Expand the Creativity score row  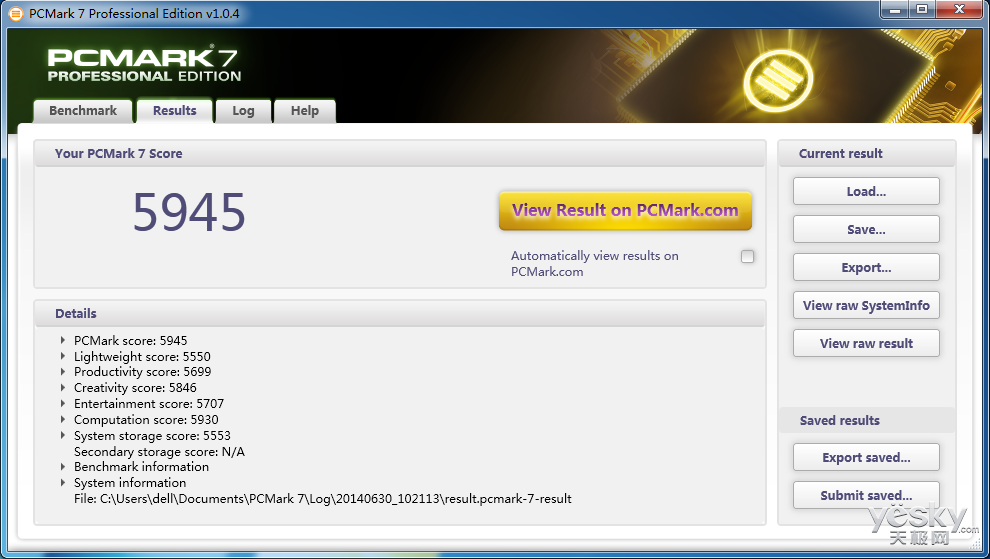tap(63, 388)
